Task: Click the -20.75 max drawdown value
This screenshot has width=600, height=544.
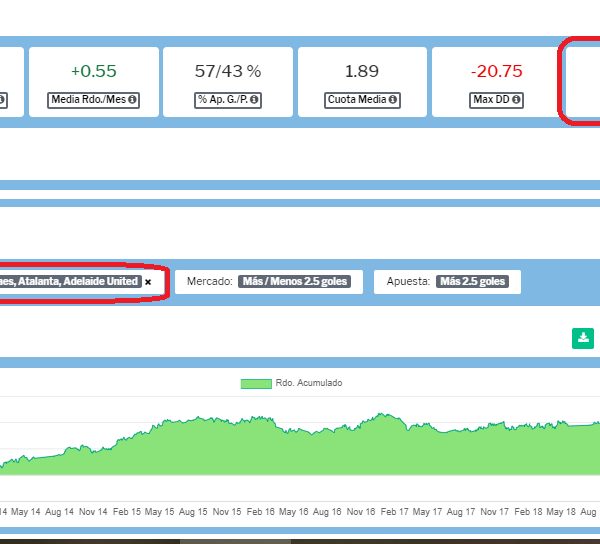Action: 496,71
